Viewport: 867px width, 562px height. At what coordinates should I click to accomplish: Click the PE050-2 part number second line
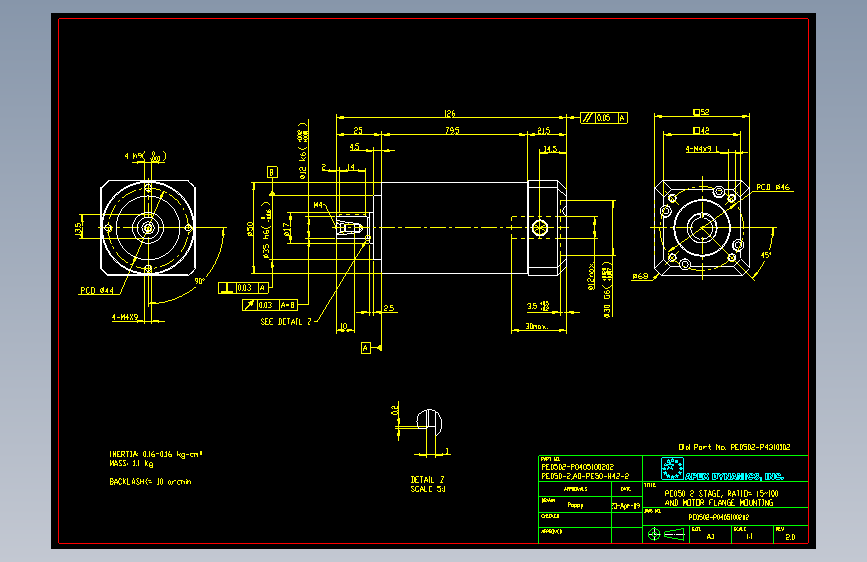tap(585, 476)
